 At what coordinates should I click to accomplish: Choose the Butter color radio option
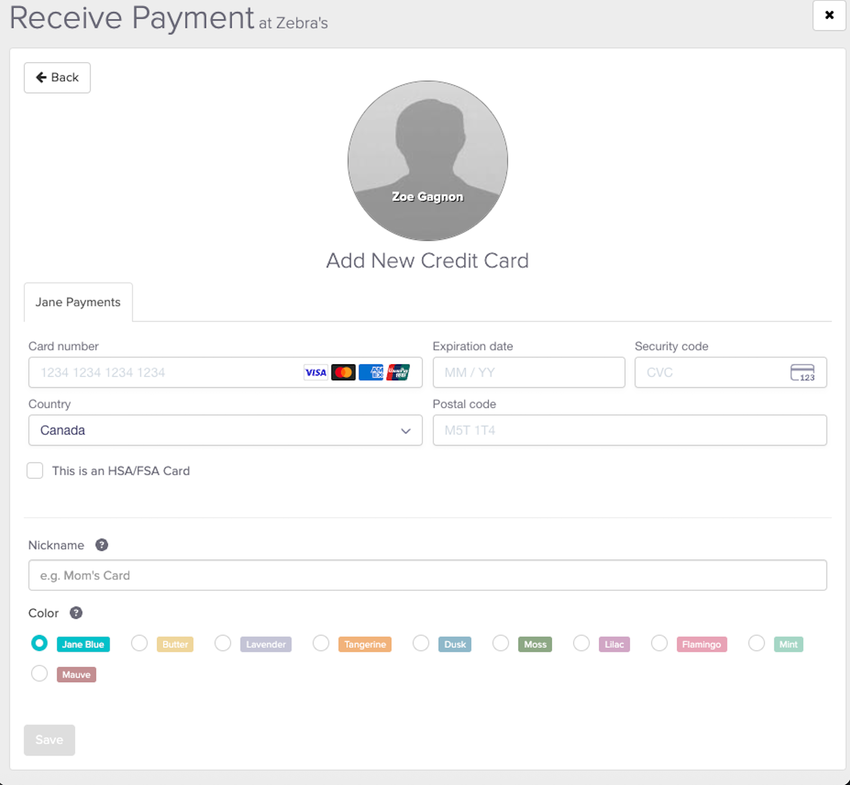[140, 643]
